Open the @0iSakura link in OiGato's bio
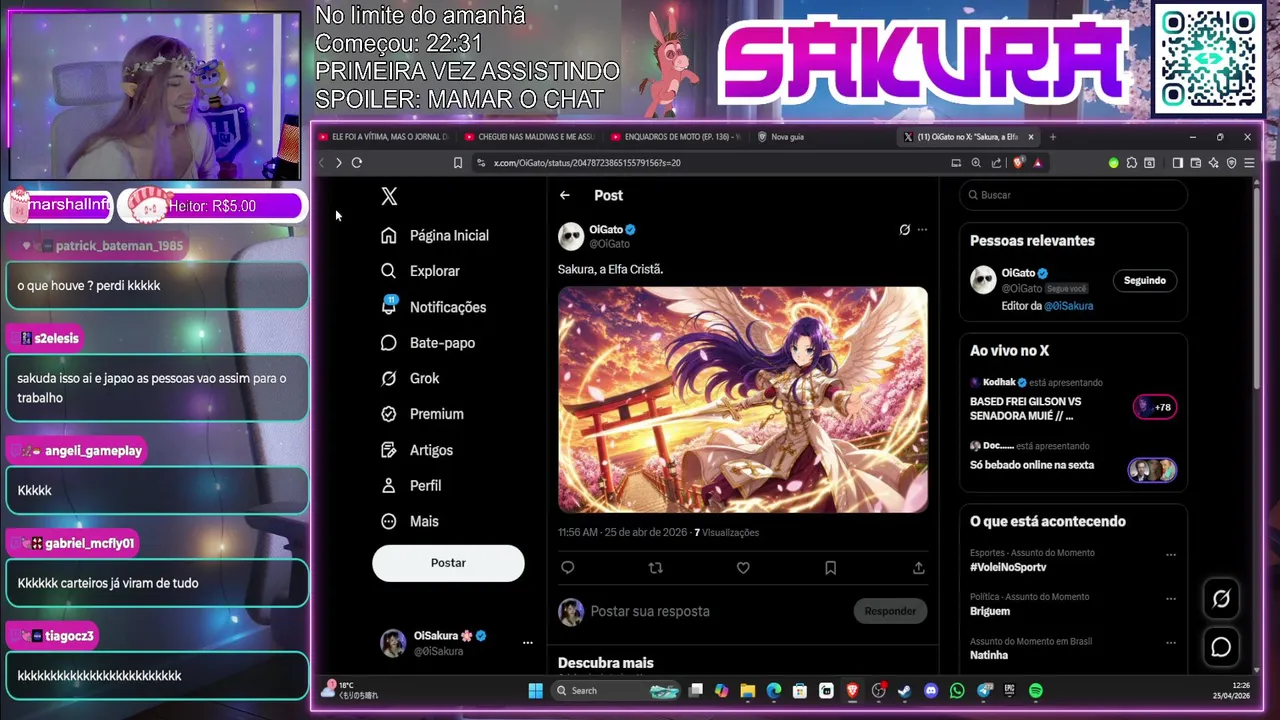 point(1069,306)
